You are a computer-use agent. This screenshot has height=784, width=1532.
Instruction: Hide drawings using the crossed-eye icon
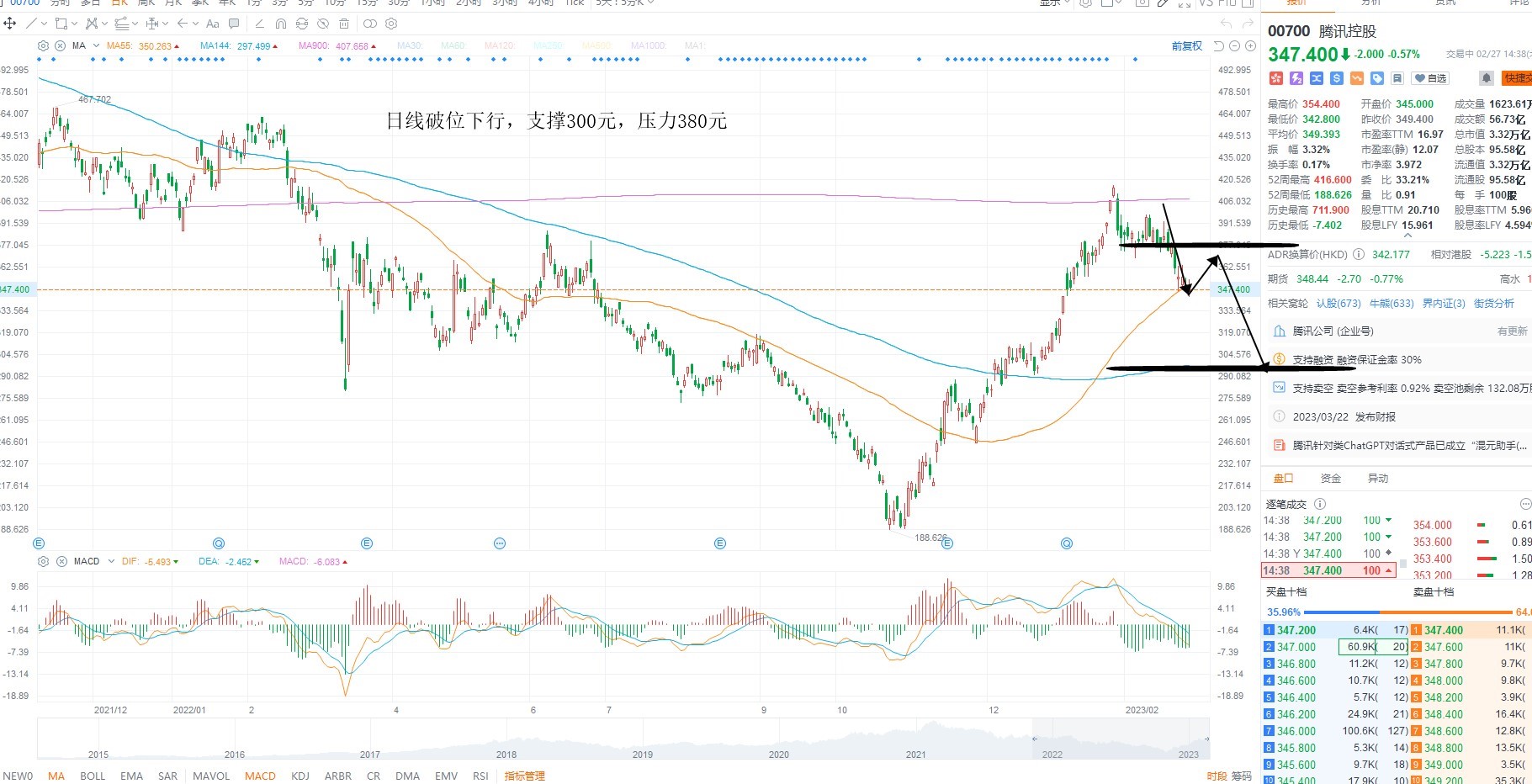pyautogui.click(x=323, y=24)
